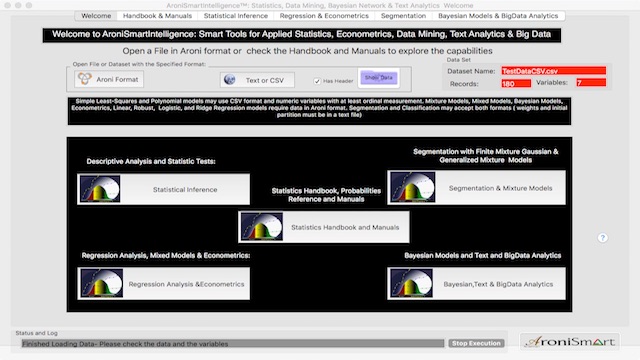Open a Text or CSV file
640x360 pixels.
(x=257, y=80)
